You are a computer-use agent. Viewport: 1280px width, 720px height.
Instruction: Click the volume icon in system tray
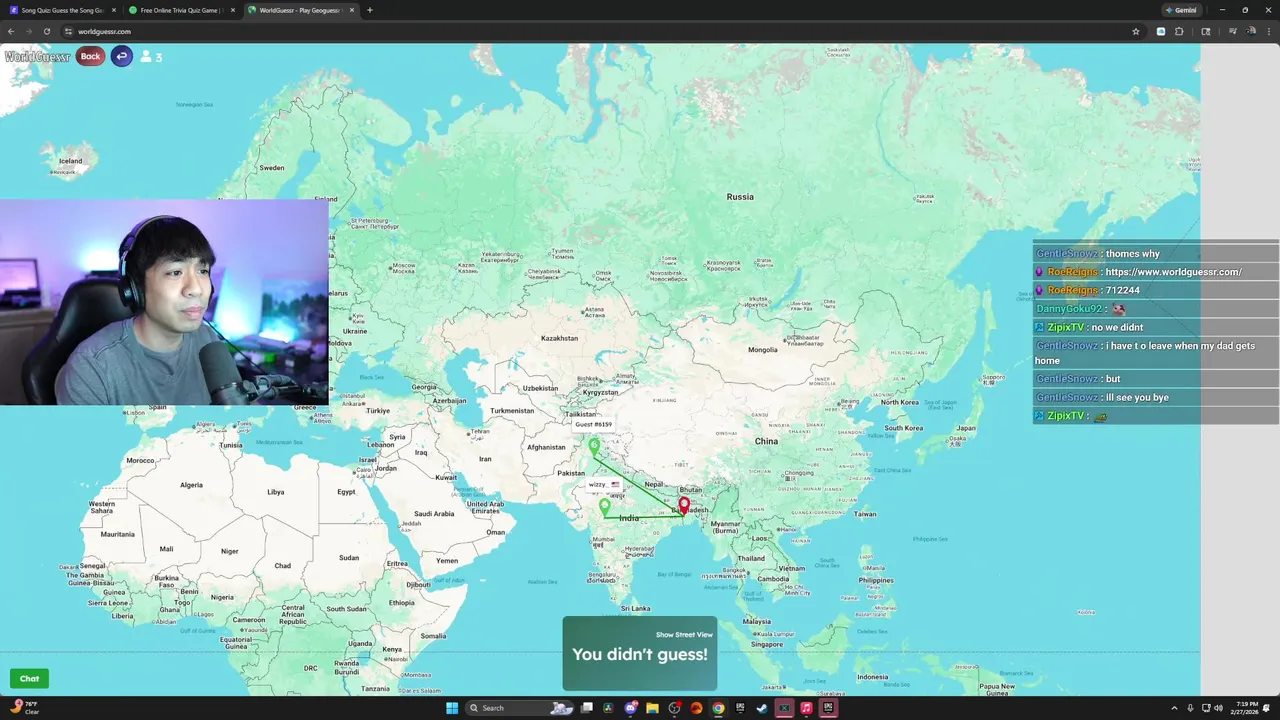(1218, 708)
